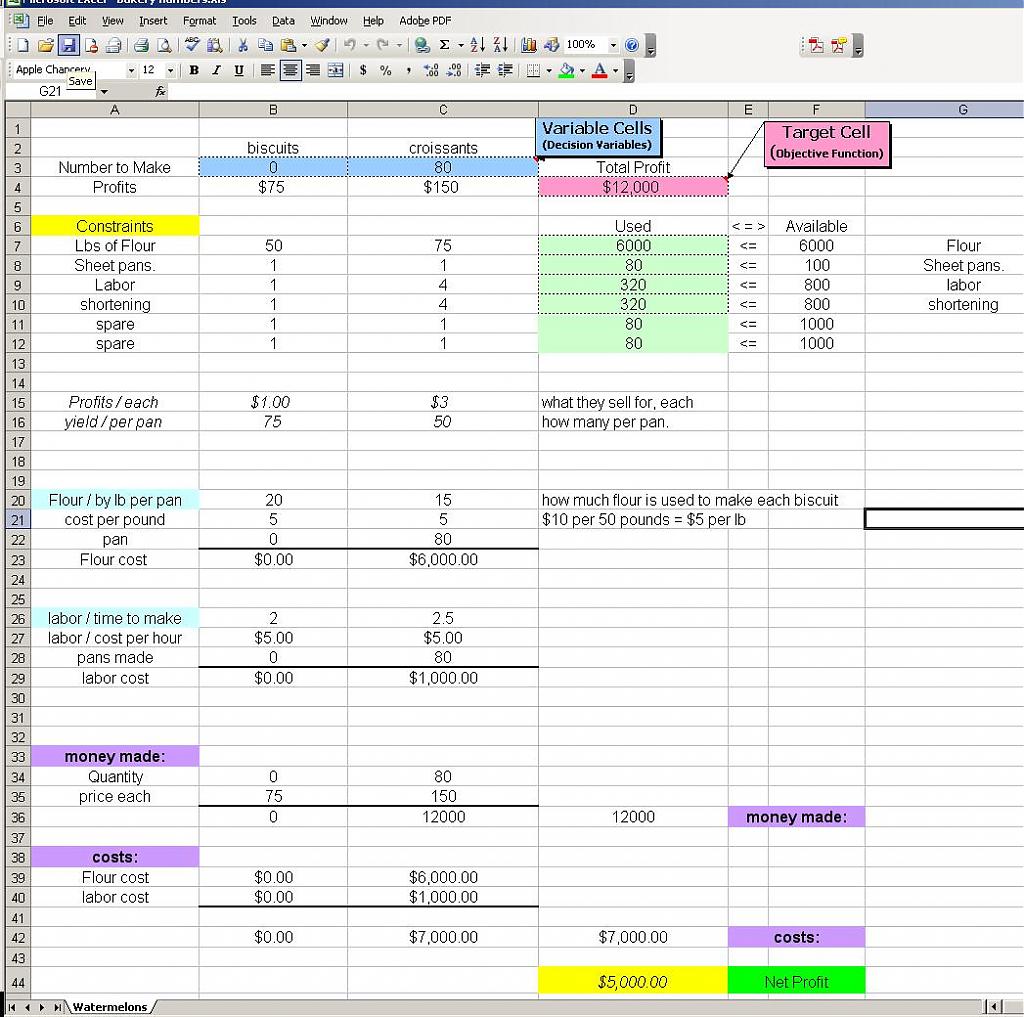Toggle Bold formatting
The height and width of the screenshot is (1017, 1024).
[x=194, y=70]
